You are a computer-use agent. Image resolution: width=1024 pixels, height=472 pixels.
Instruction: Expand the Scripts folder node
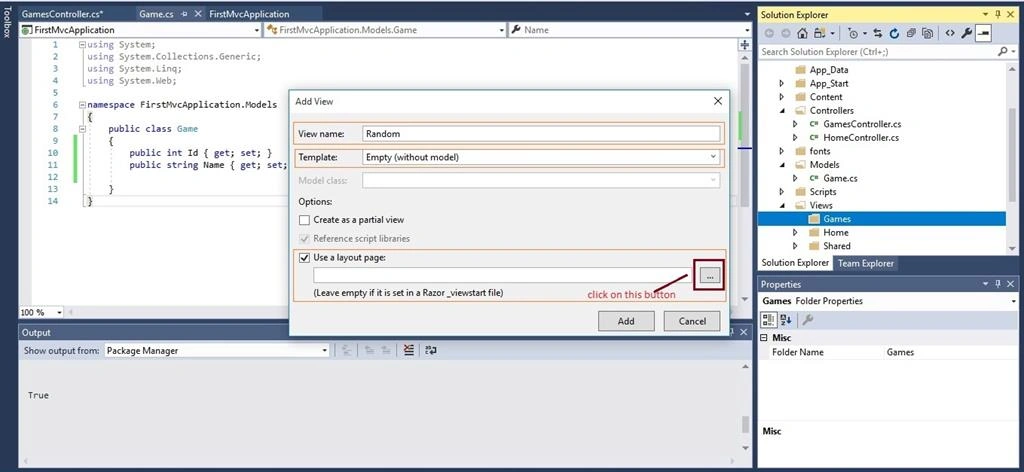782,192
